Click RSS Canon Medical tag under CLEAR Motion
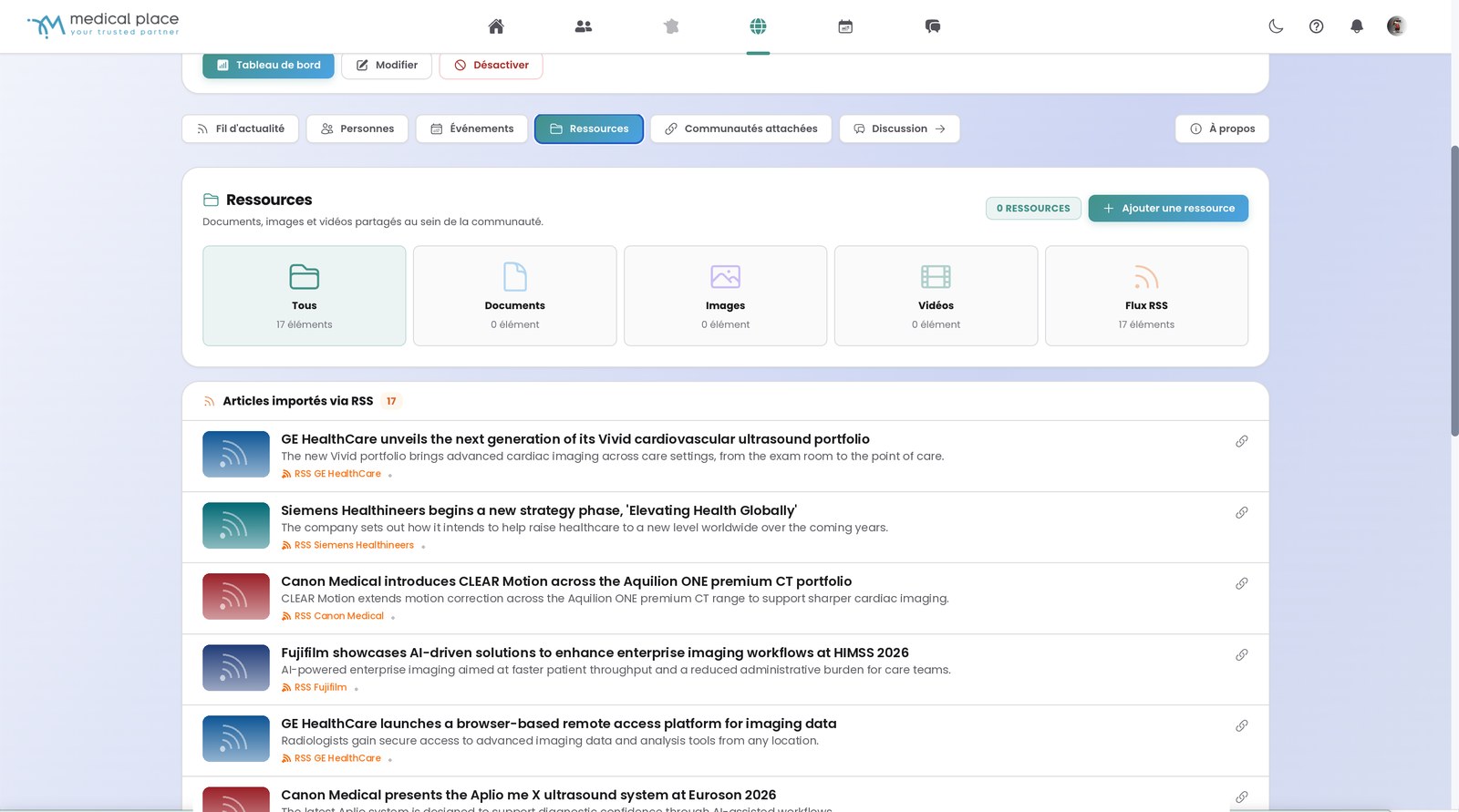The width and height of the screenshot is (1459, 812). pos(333,616)
